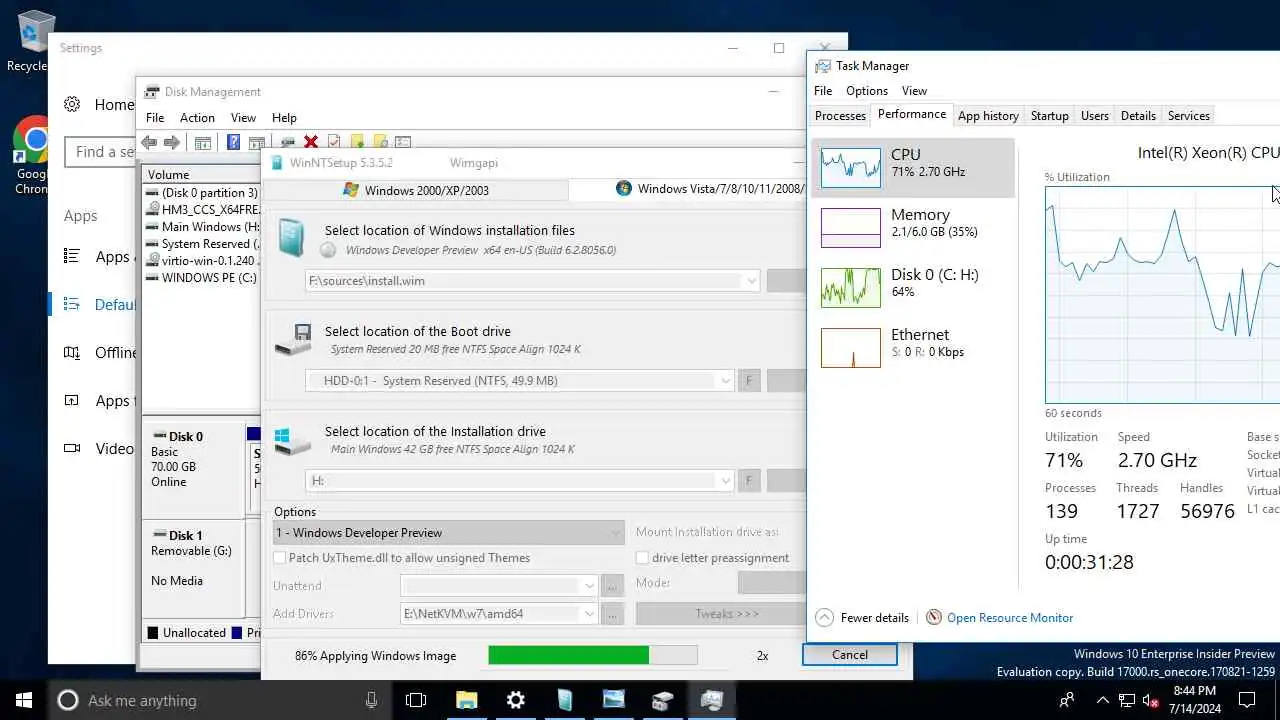Open the boot drive HDD-0:1 dropdown
The height and width of the screenshot is (720, 1280).
[726, 381]
